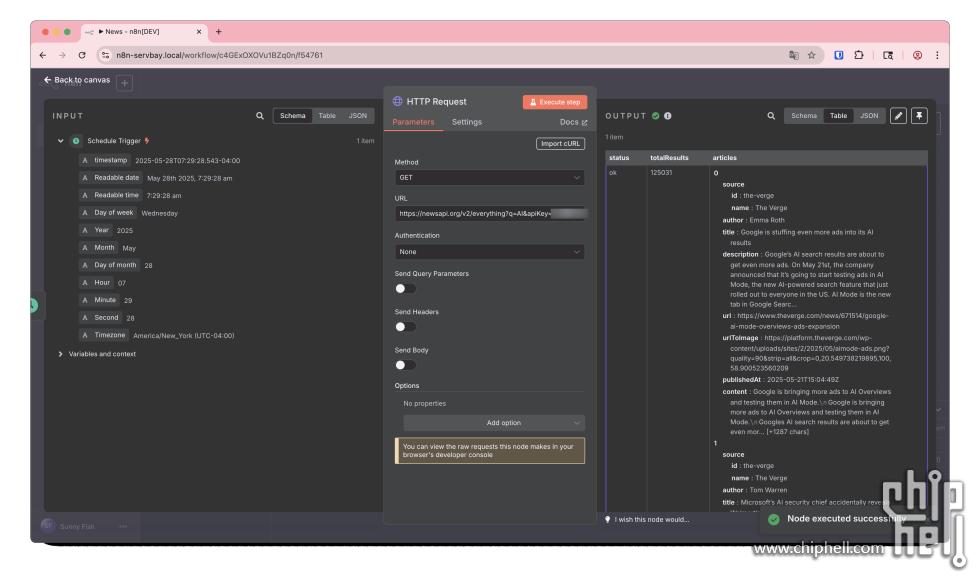This screenshot has height=583, width=980.
Task: Click the browser address bar
Action: (438, 55)
